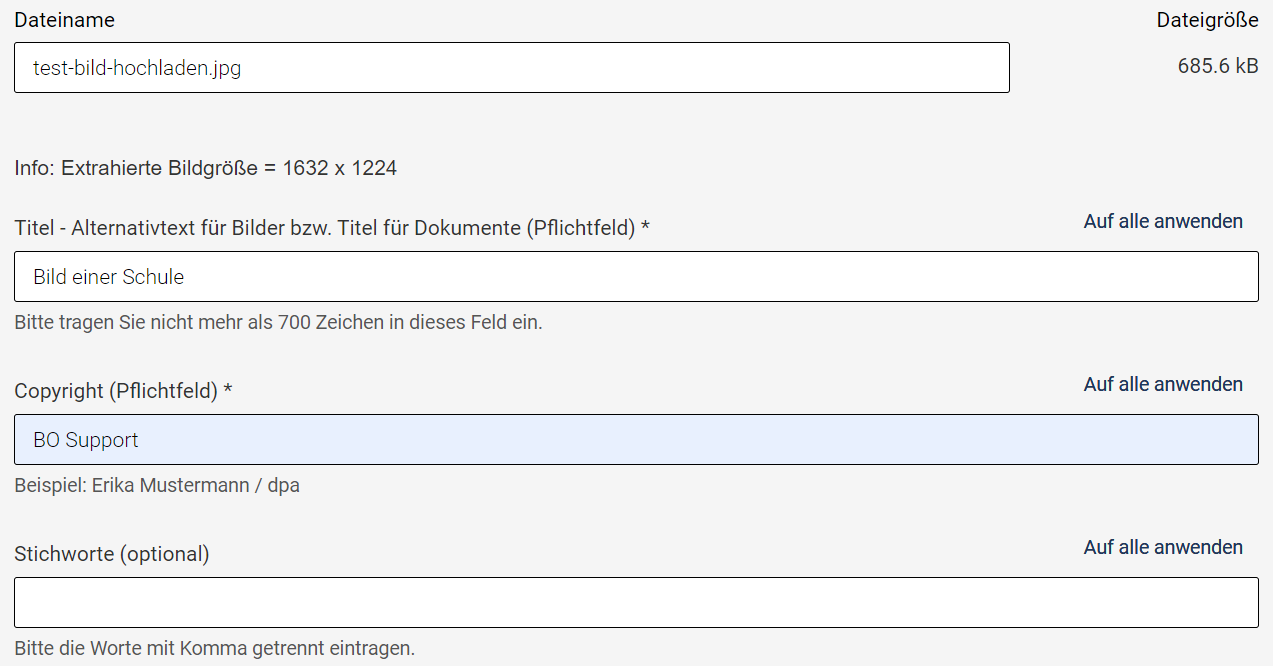The image size is (1273, 666).
Task: Click Auf alle anwenden beside Stichworte
Action: coord(1162,547)
